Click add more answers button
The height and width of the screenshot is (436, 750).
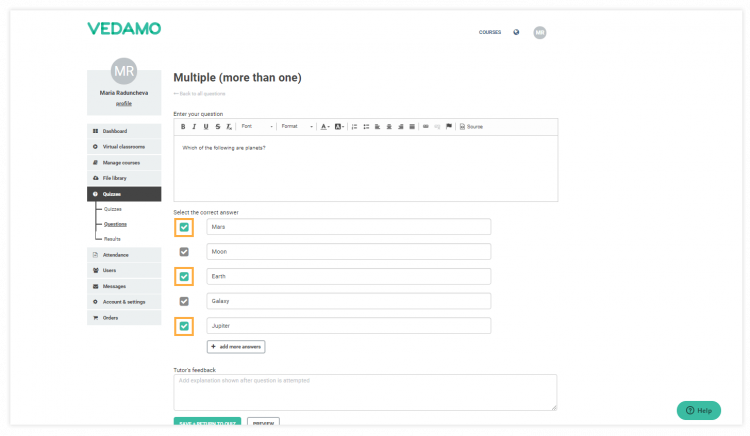coord(236,347)
